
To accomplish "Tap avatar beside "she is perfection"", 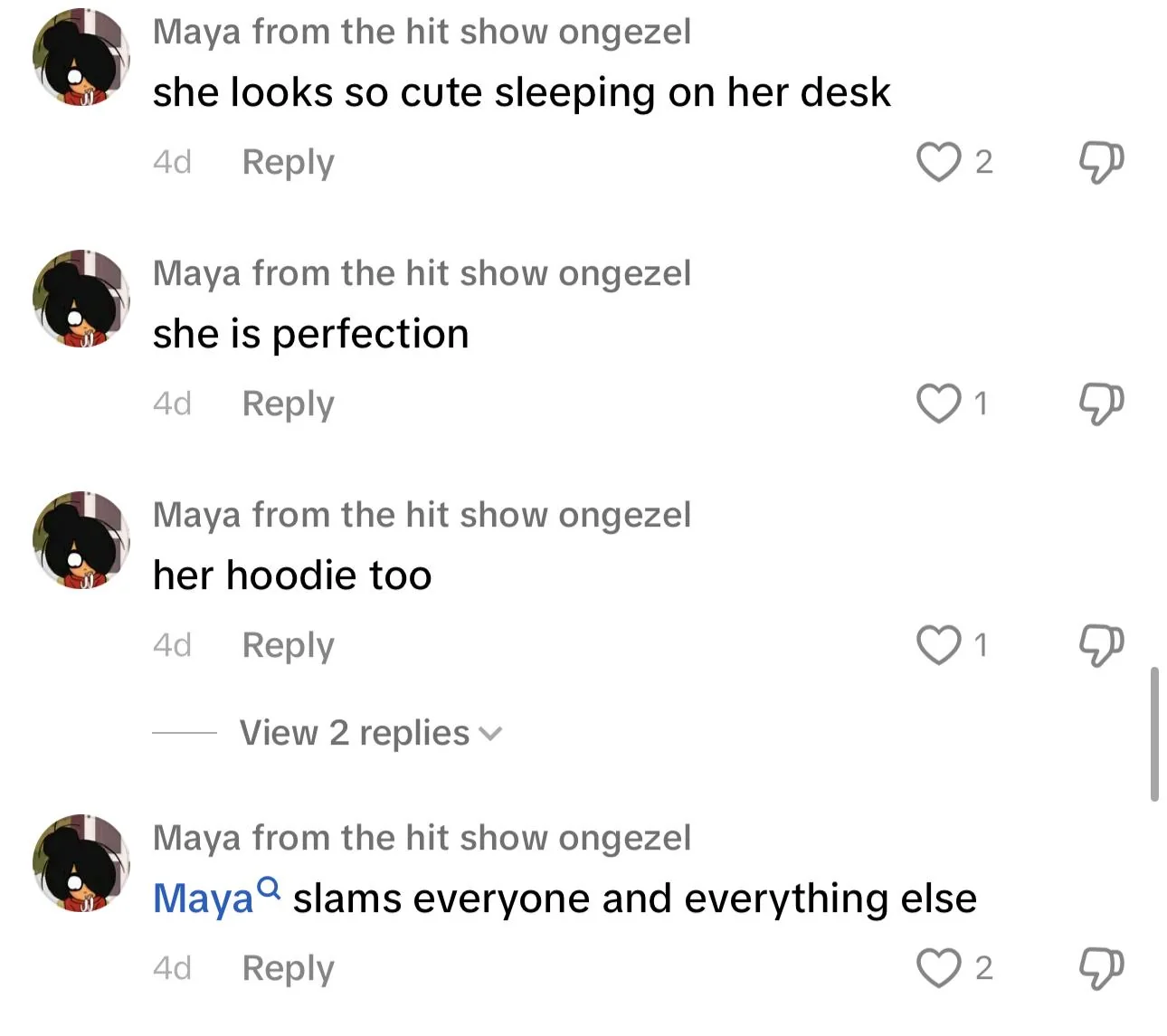I will click(x=81, y=299).
